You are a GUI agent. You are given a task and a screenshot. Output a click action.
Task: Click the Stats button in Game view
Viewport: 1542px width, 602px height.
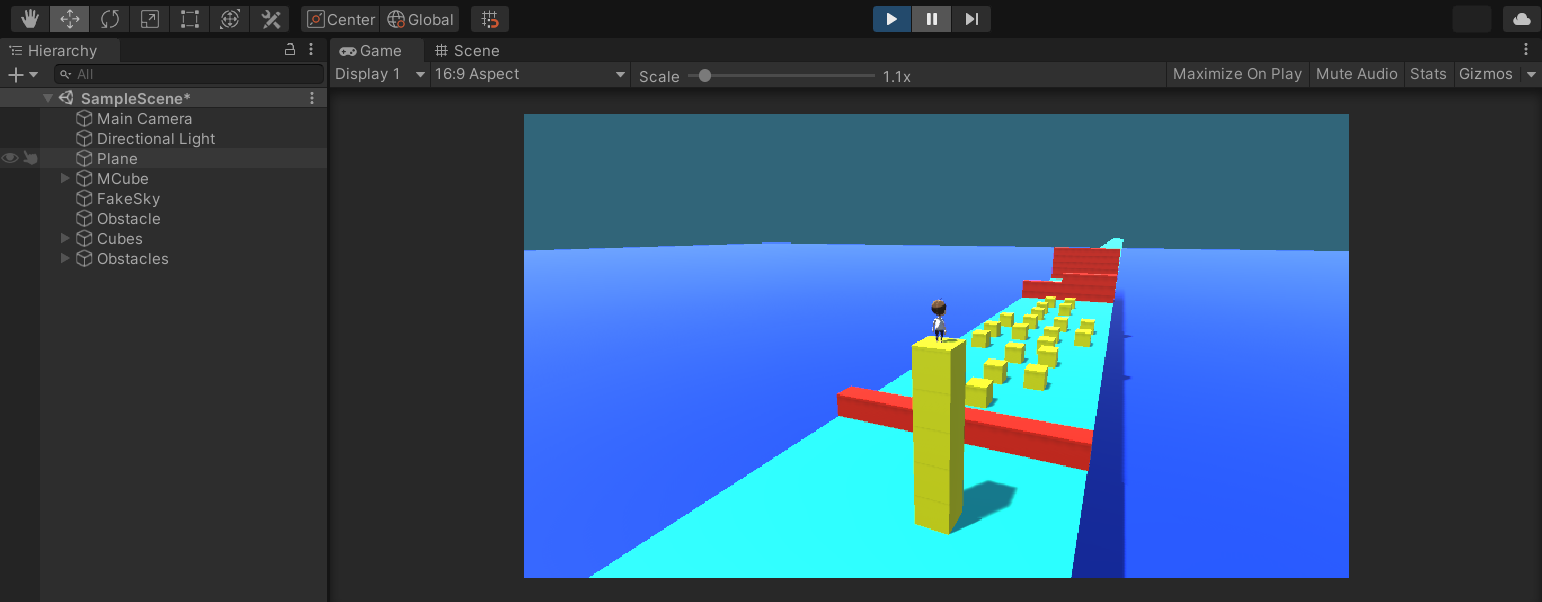pos(1428,74)
